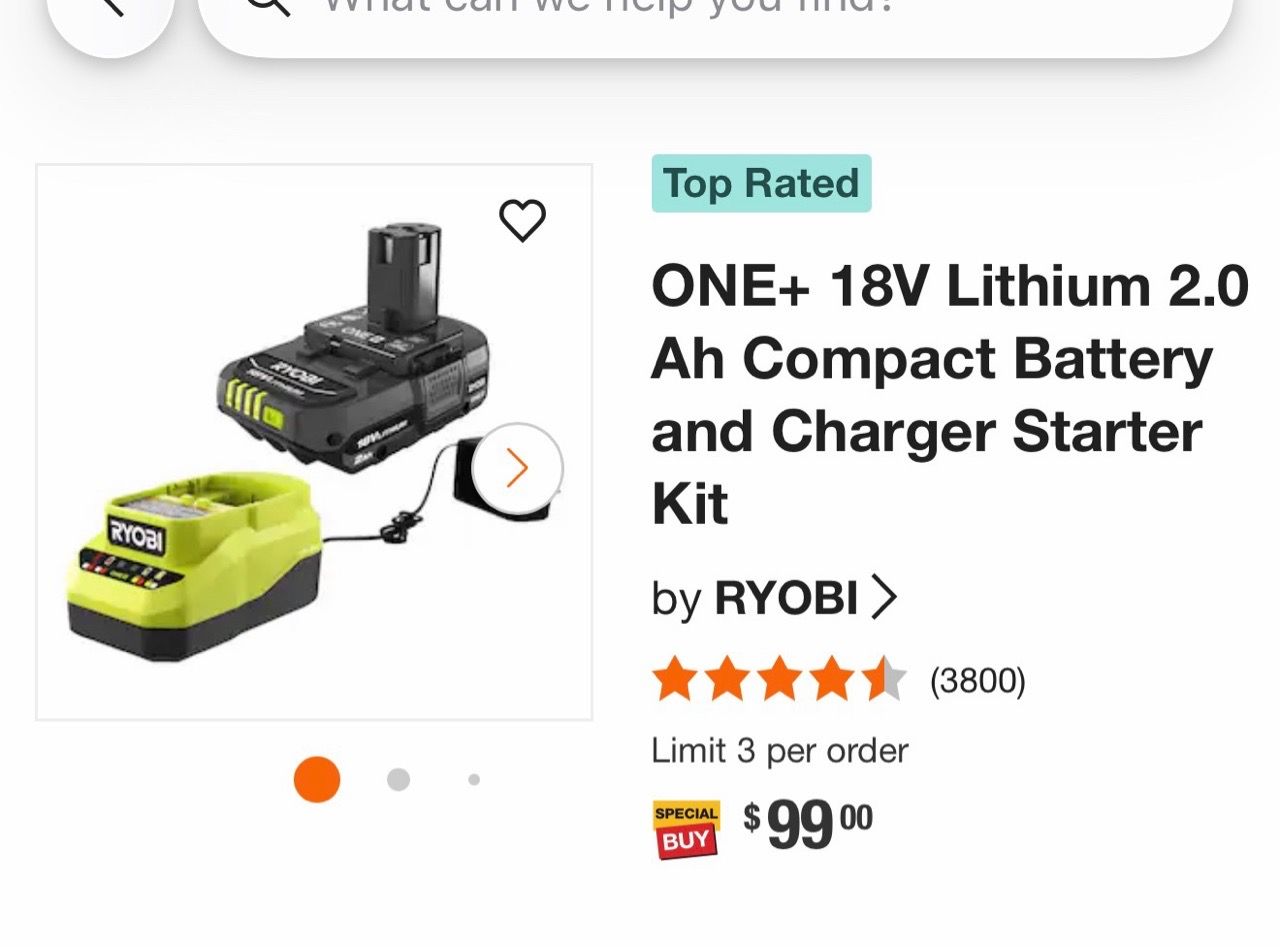This screenshot has height=949, width=1280.
Task: Tap the ONE+ 18V Lithium product title
Action: coord(951,395)
